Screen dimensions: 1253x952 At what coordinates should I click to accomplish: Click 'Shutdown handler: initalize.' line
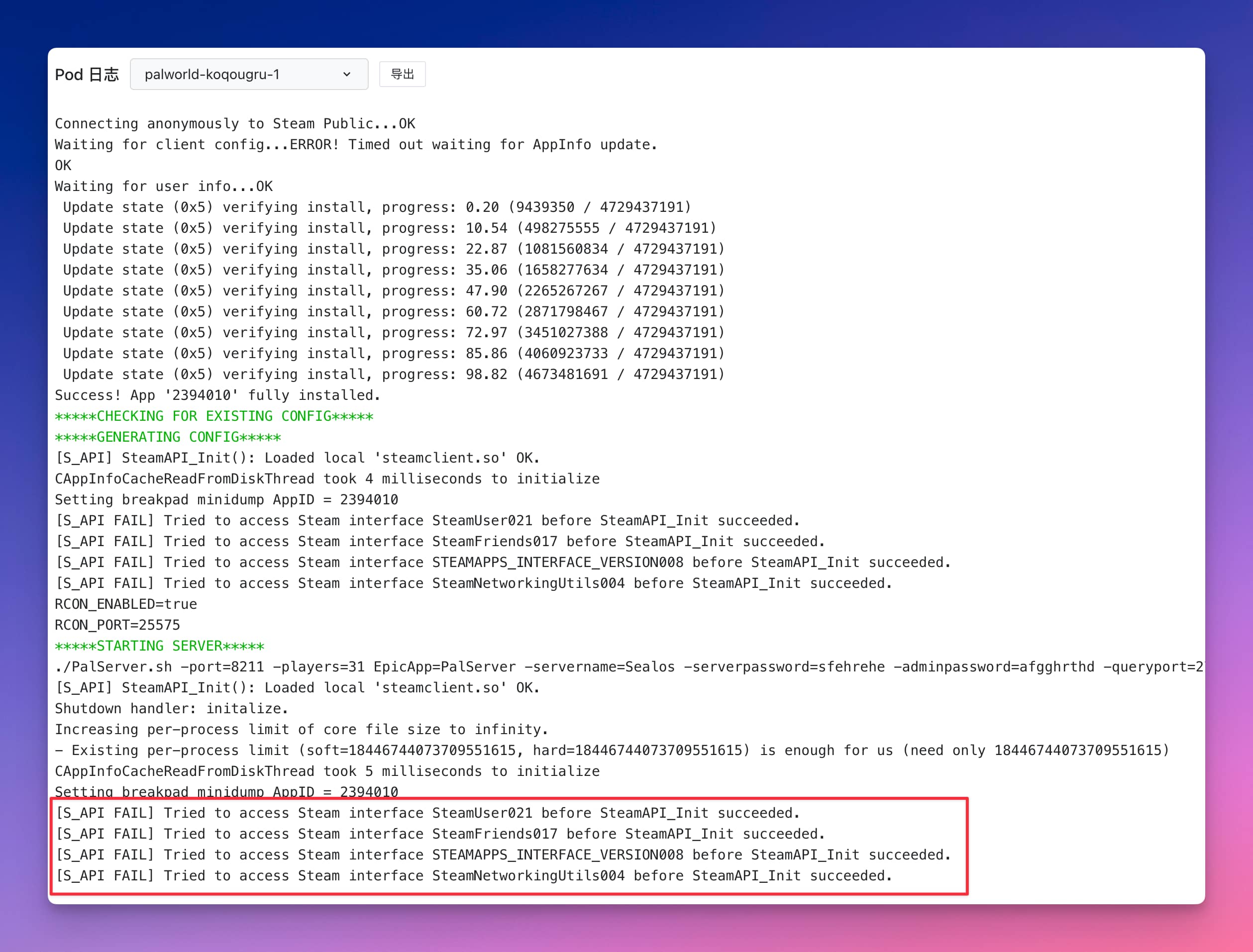tap(172, 709)
